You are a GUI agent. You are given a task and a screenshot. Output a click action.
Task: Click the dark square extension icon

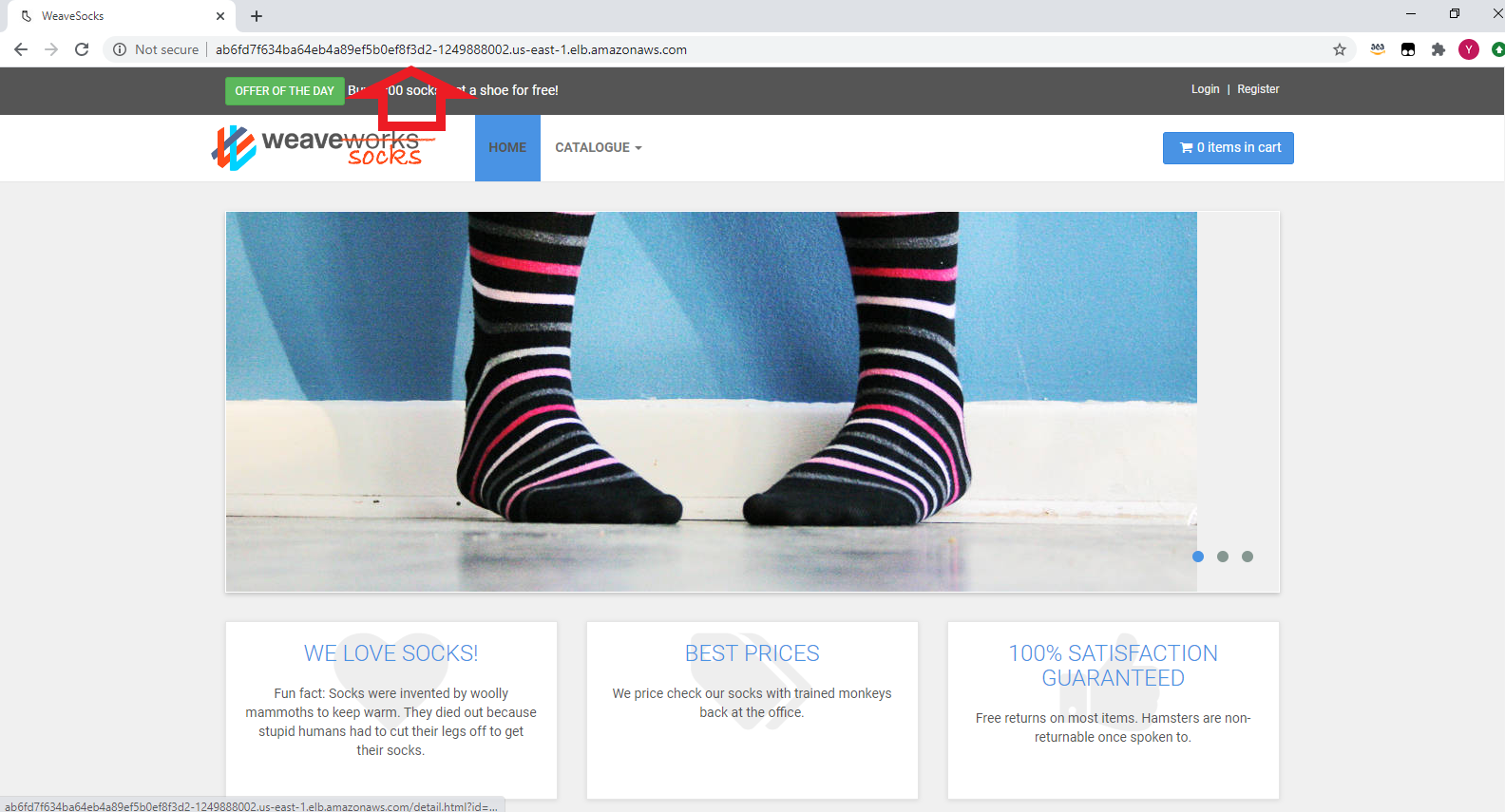click(x=1408, y=49)
